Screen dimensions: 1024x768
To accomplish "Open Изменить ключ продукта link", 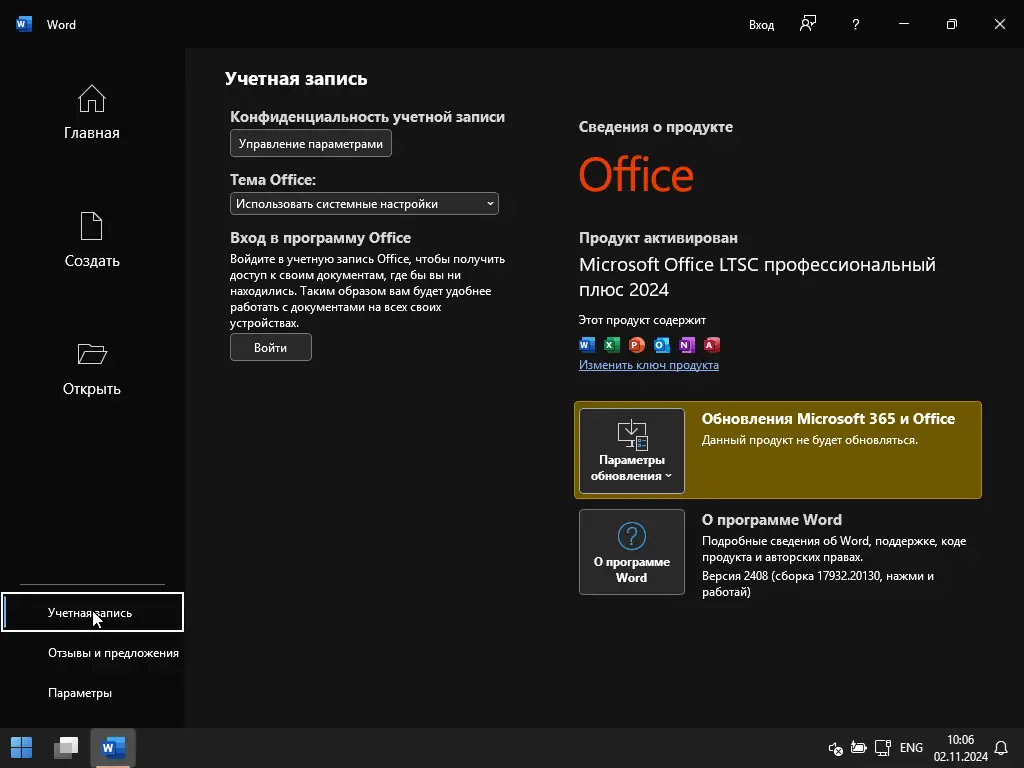I will [649, 366].
